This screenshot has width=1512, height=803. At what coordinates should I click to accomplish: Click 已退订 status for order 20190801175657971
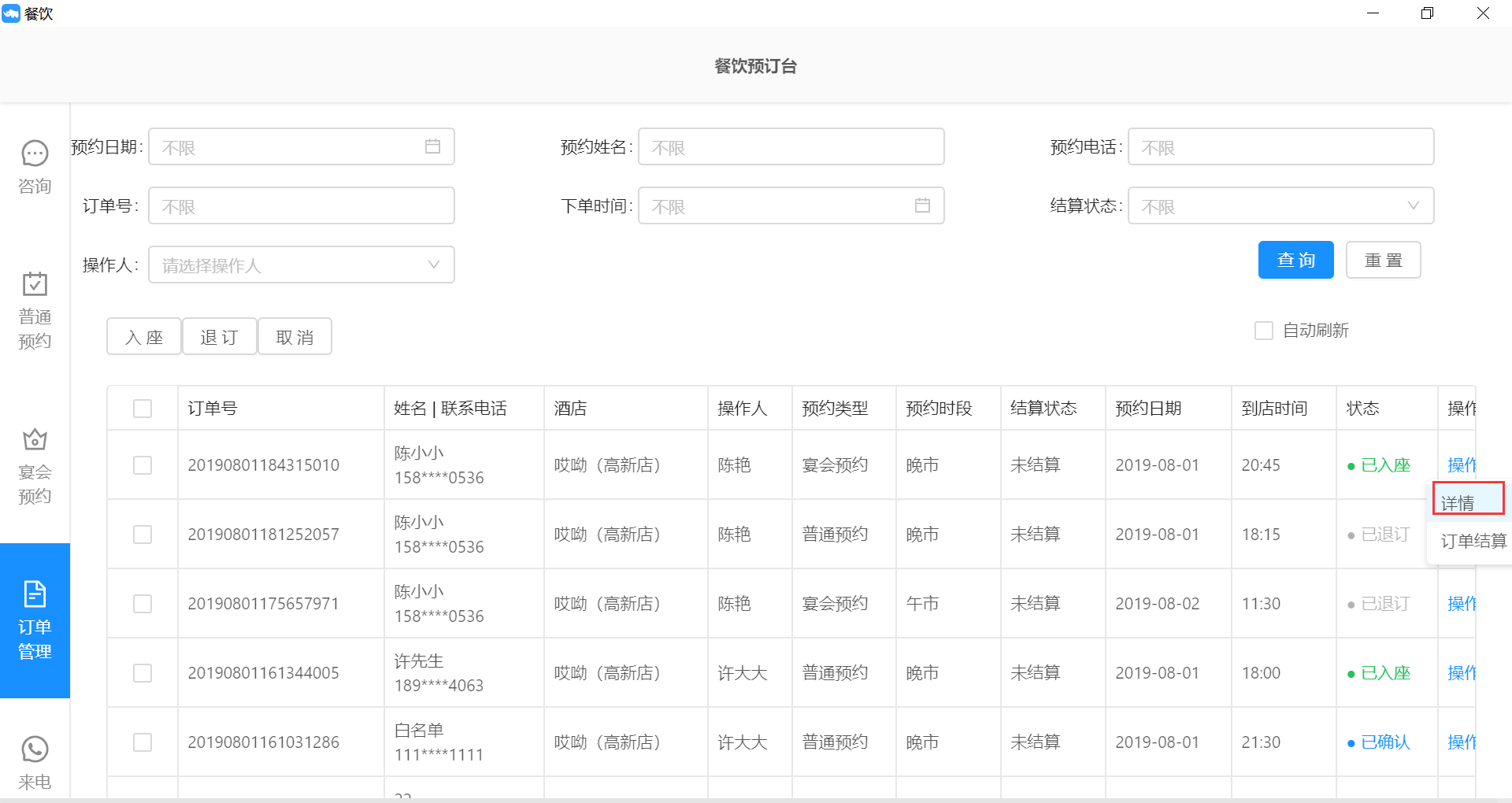coord(1379,604)
